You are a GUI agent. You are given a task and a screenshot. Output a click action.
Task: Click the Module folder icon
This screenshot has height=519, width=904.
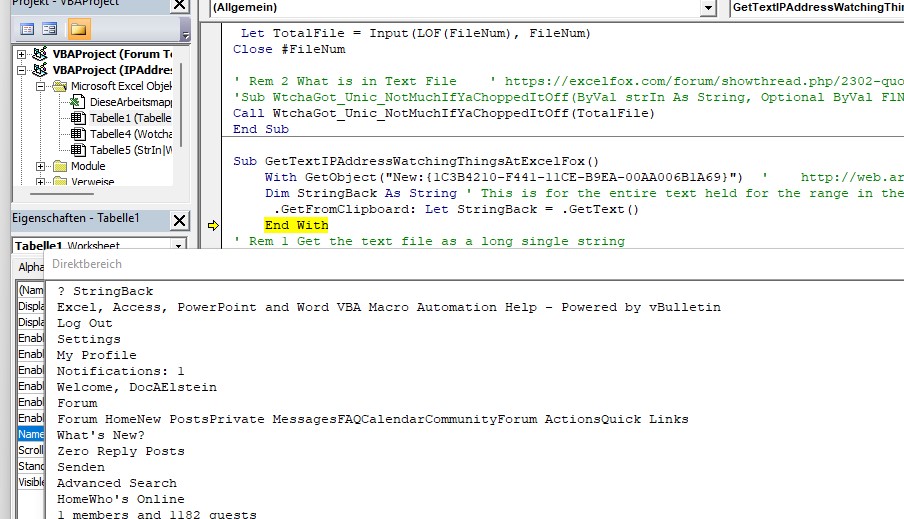[x=60, y=166]
